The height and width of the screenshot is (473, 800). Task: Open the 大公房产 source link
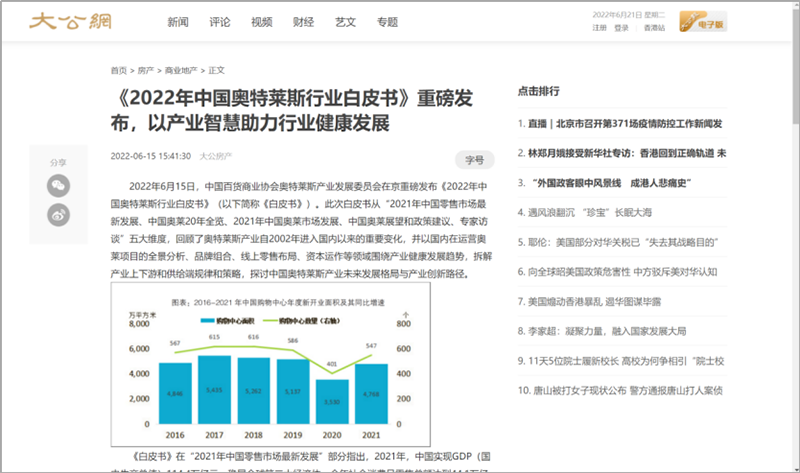pos(215,157)
